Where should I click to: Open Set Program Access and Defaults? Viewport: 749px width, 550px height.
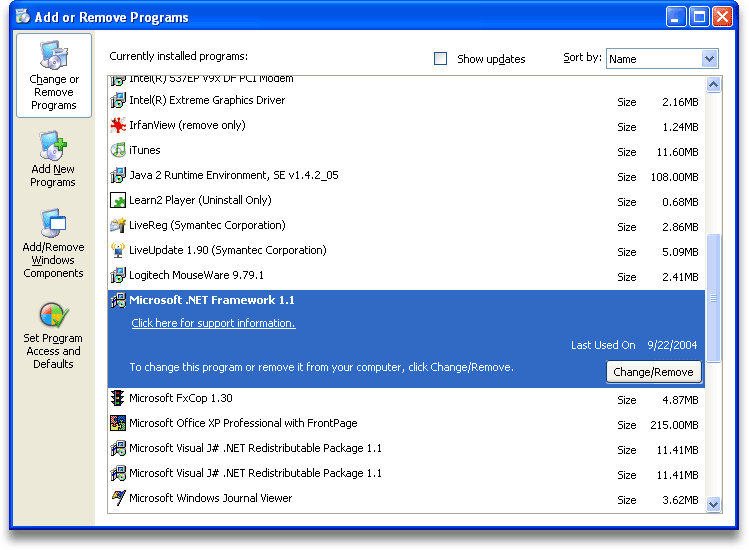tap(53, 335)
